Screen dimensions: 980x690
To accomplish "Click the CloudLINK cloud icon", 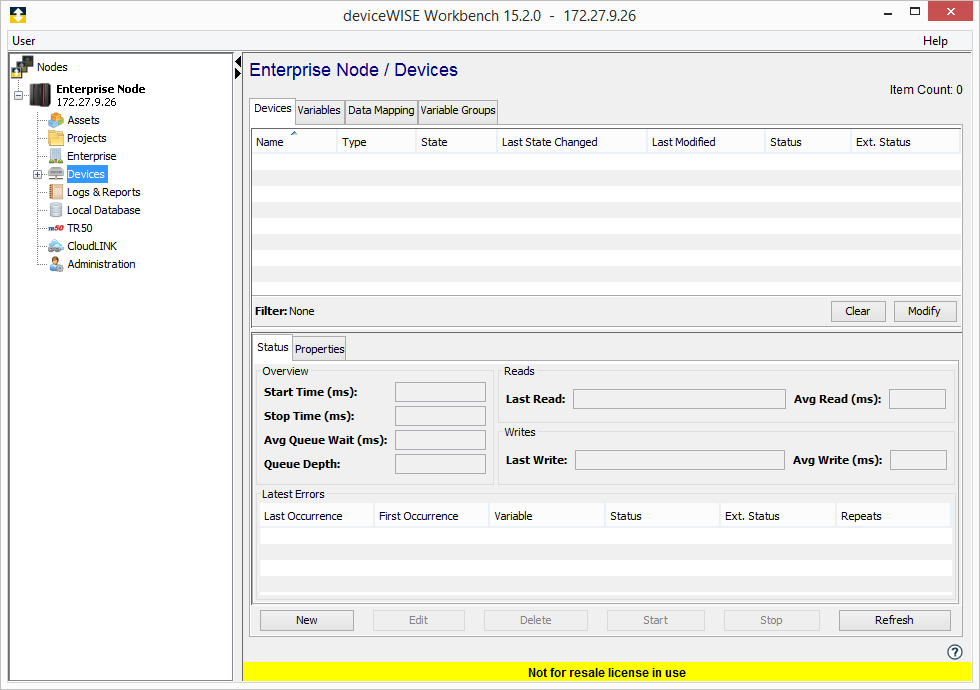I will [x=56, y=246].
